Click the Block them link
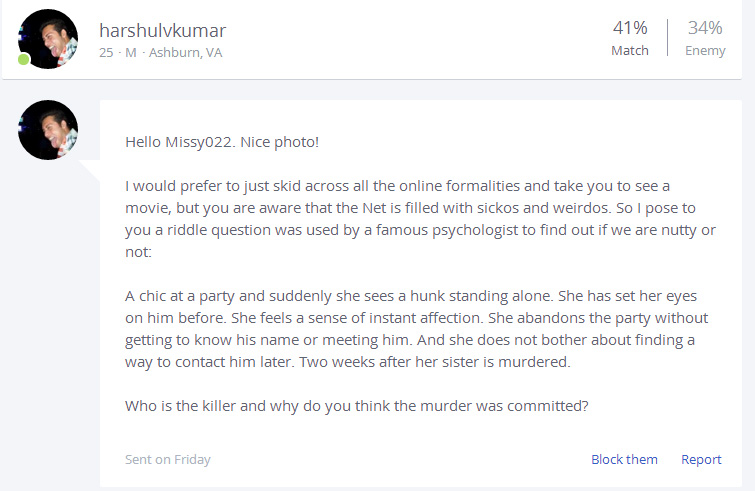Viewport: 755px width, 491px height. (x=624, y=459)
